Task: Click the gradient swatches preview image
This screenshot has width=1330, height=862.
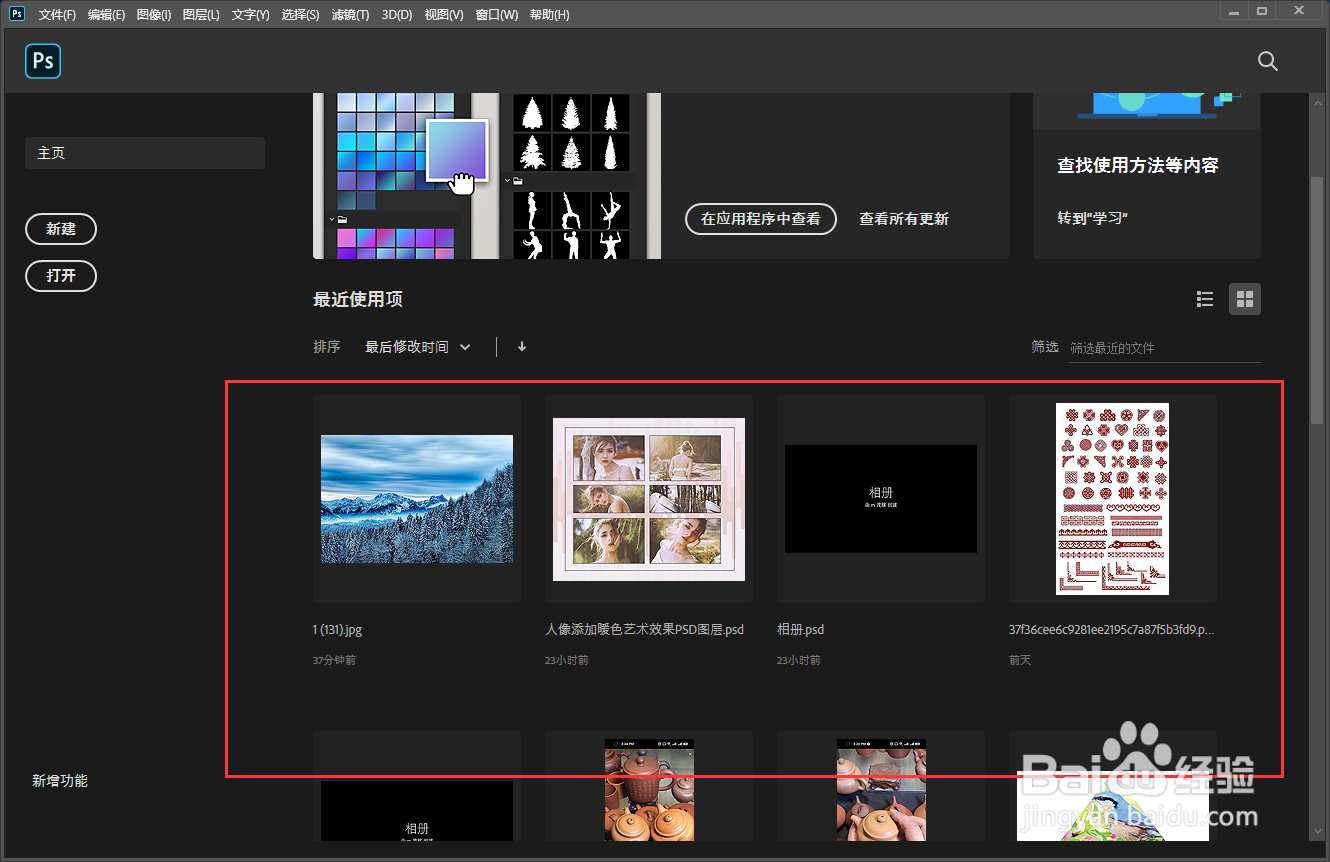Action: [405, 176]
